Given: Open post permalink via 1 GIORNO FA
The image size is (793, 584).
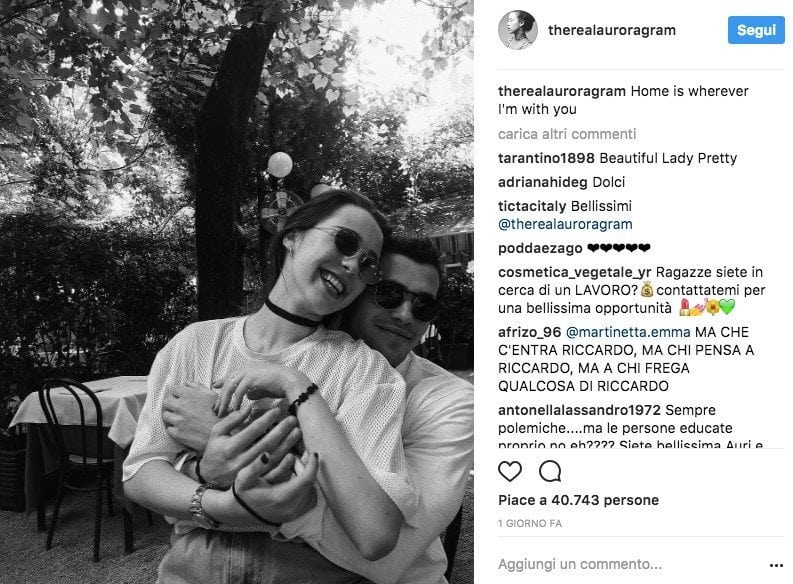Looking at the screenshot, I should point(530,523).
